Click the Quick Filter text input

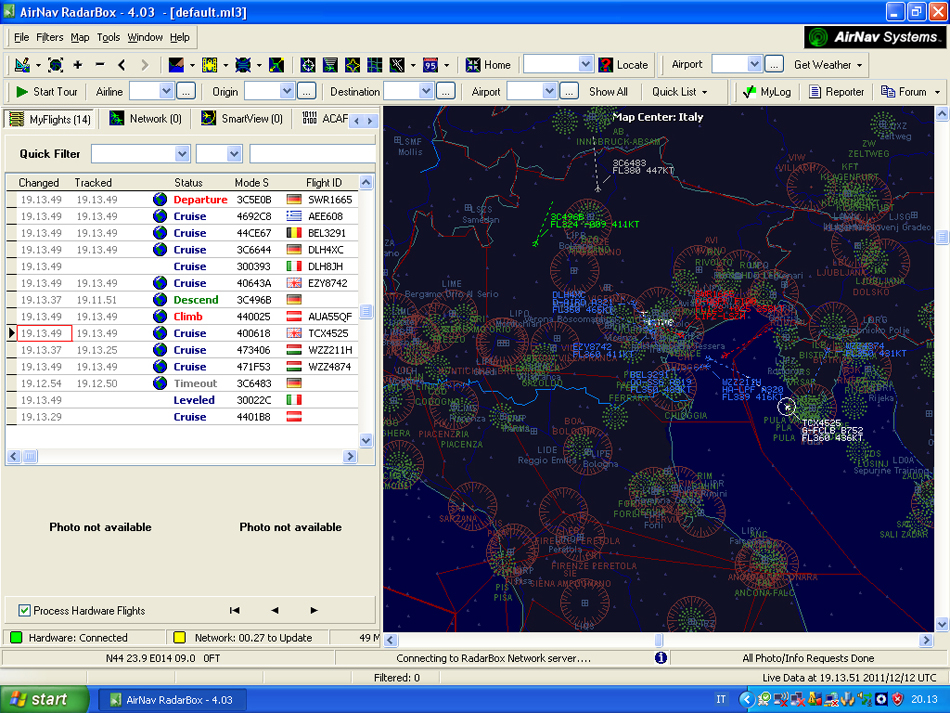point(313,154)
